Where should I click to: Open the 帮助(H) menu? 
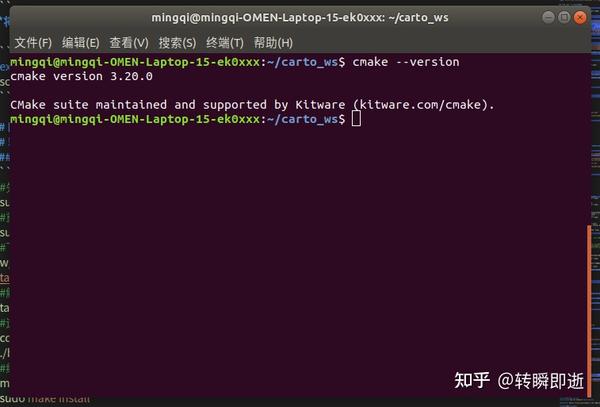pos(273,43)
